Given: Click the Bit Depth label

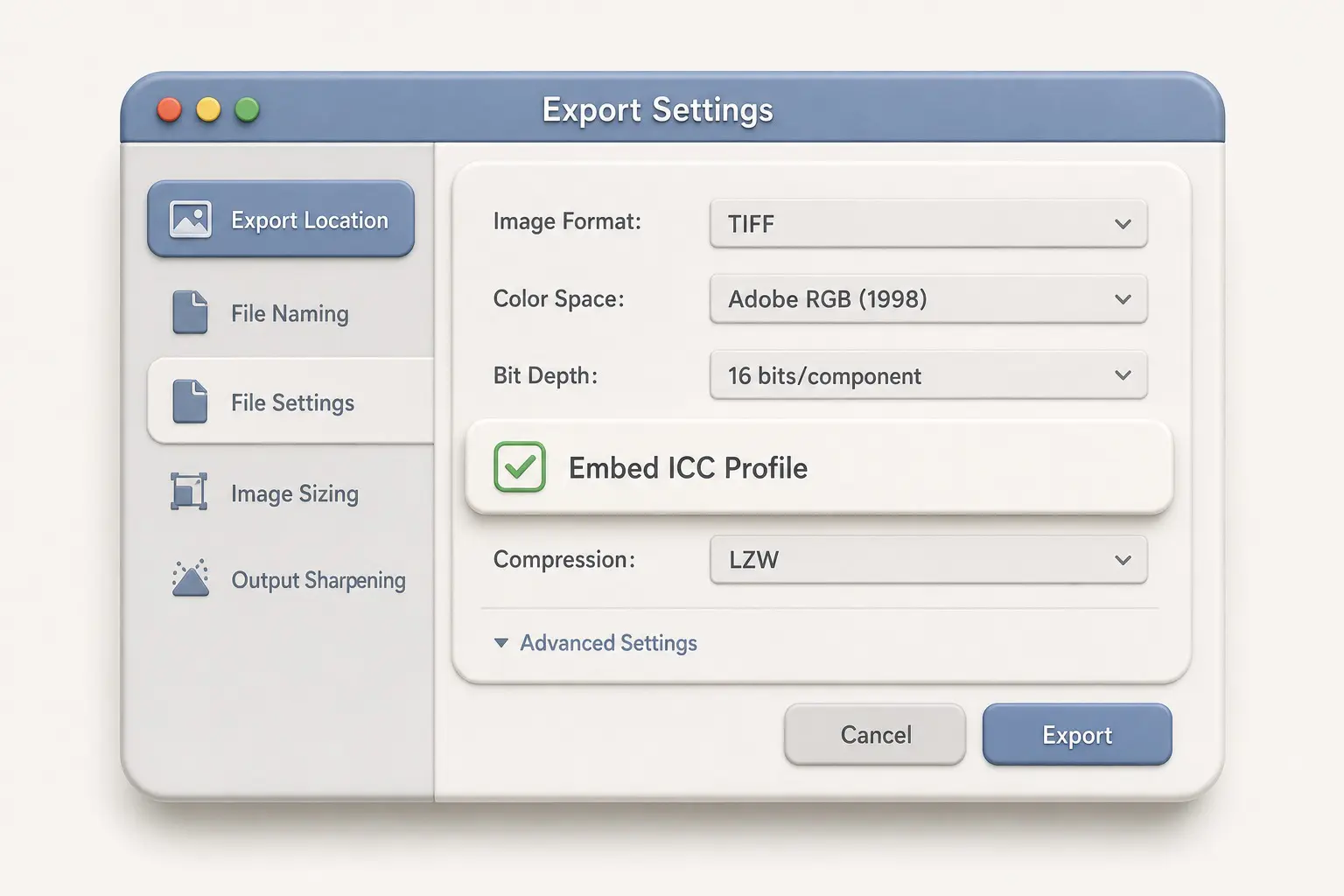Looking at the screenshot, I should click(545, 375).
